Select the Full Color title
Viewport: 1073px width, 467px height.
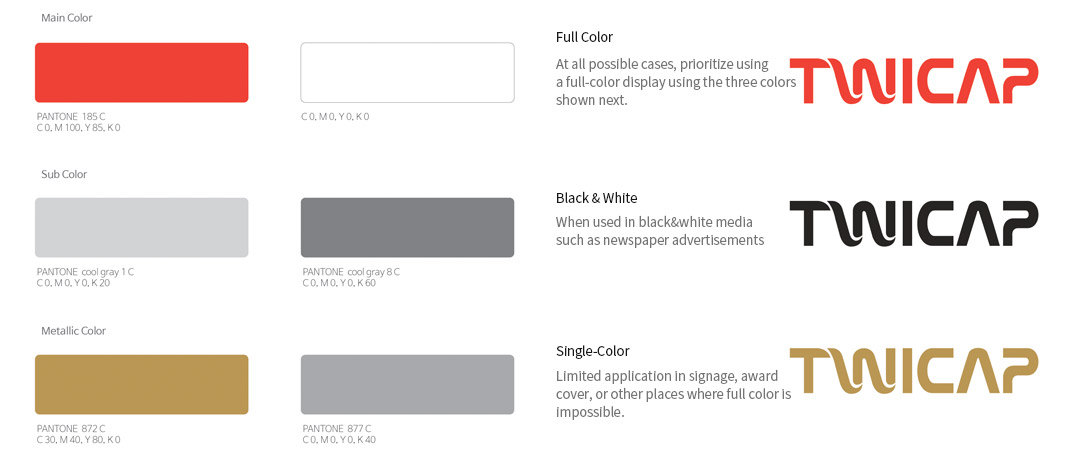coord(584,37)
